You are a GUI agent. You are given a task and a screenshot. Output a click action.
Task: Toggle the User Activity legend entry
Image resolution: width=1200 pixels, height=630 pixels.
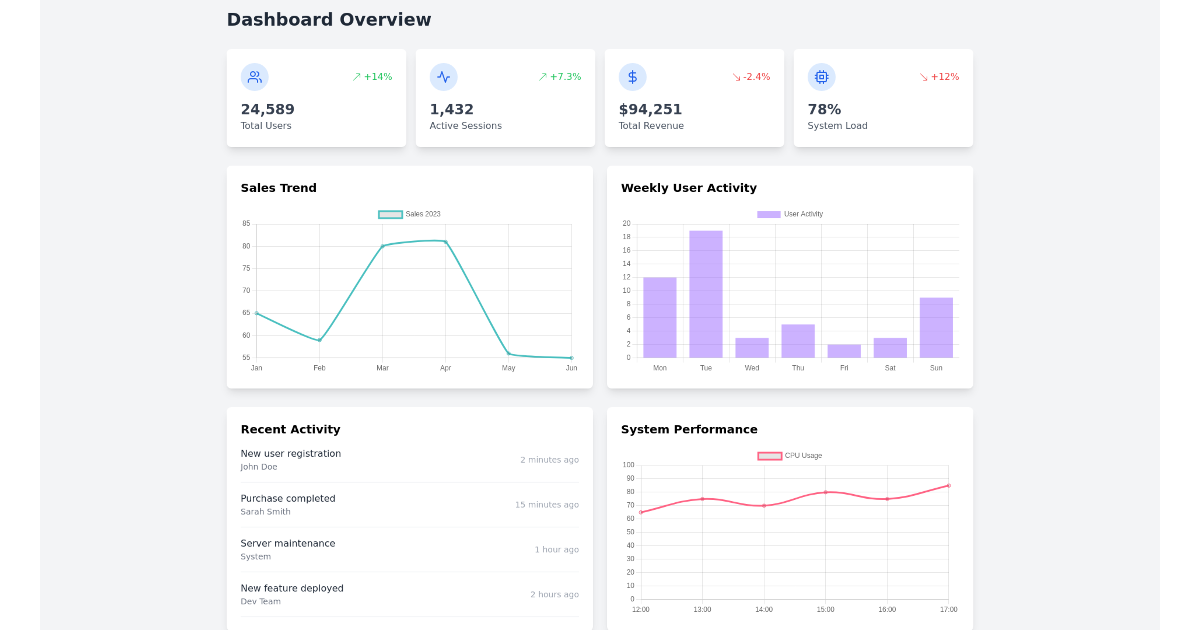791,213
